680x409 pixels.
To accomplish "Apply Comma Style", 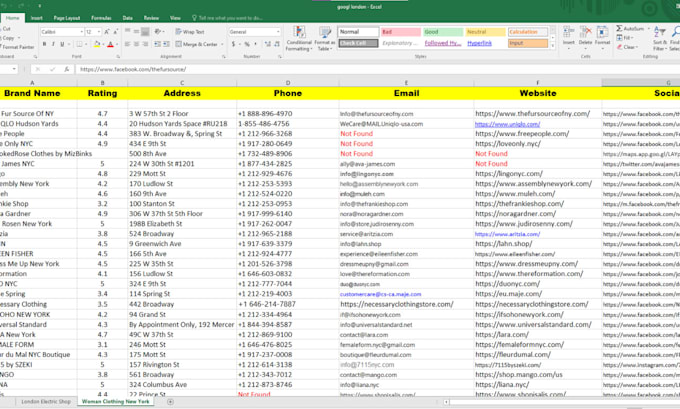I will click(x=255, y=44).
